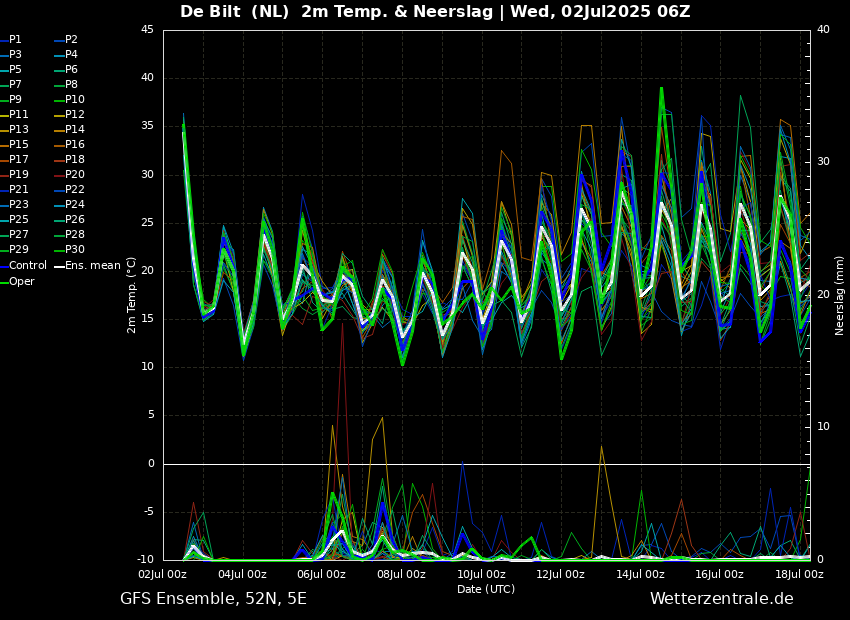
Task: Click the P20 legend entry
Action: [69, 175]
